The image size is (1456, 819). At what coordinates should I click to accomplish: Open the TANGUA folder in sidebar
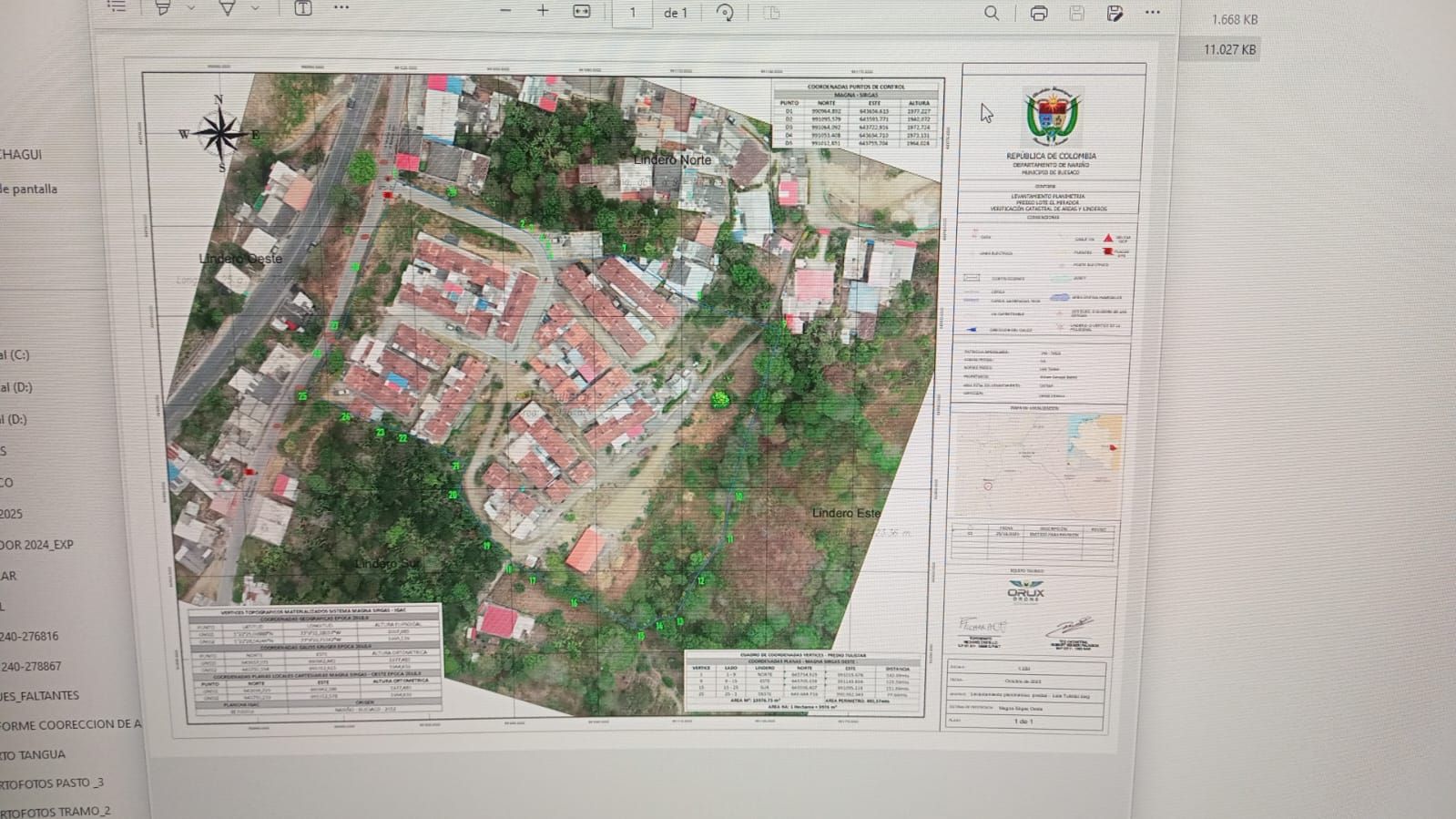tap(33, 754)
